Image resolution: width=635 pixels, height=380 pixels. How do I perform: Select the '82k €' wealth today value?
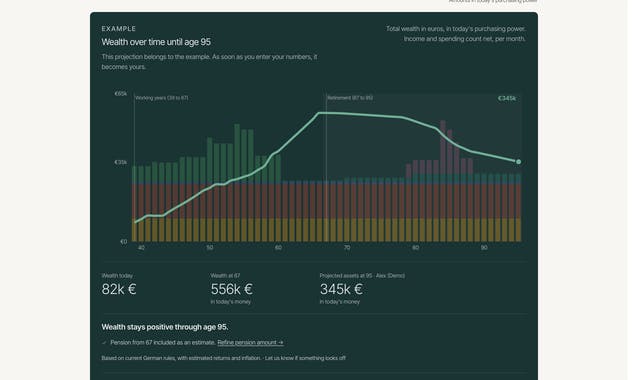pyautogui.click(x=119, y=289)
